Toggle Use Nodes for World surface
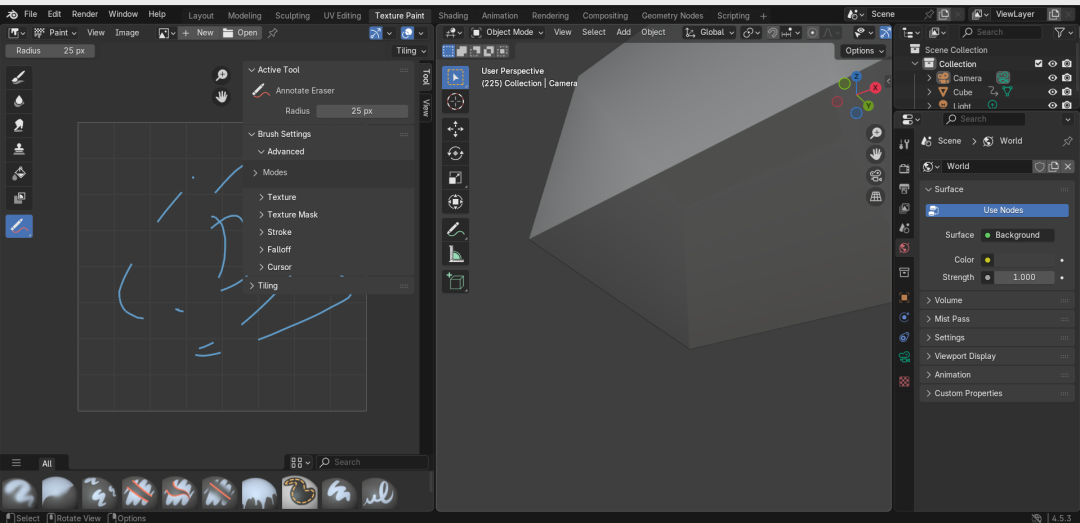The height and width of the screenshot is (523, 1080). pos(997,210)
